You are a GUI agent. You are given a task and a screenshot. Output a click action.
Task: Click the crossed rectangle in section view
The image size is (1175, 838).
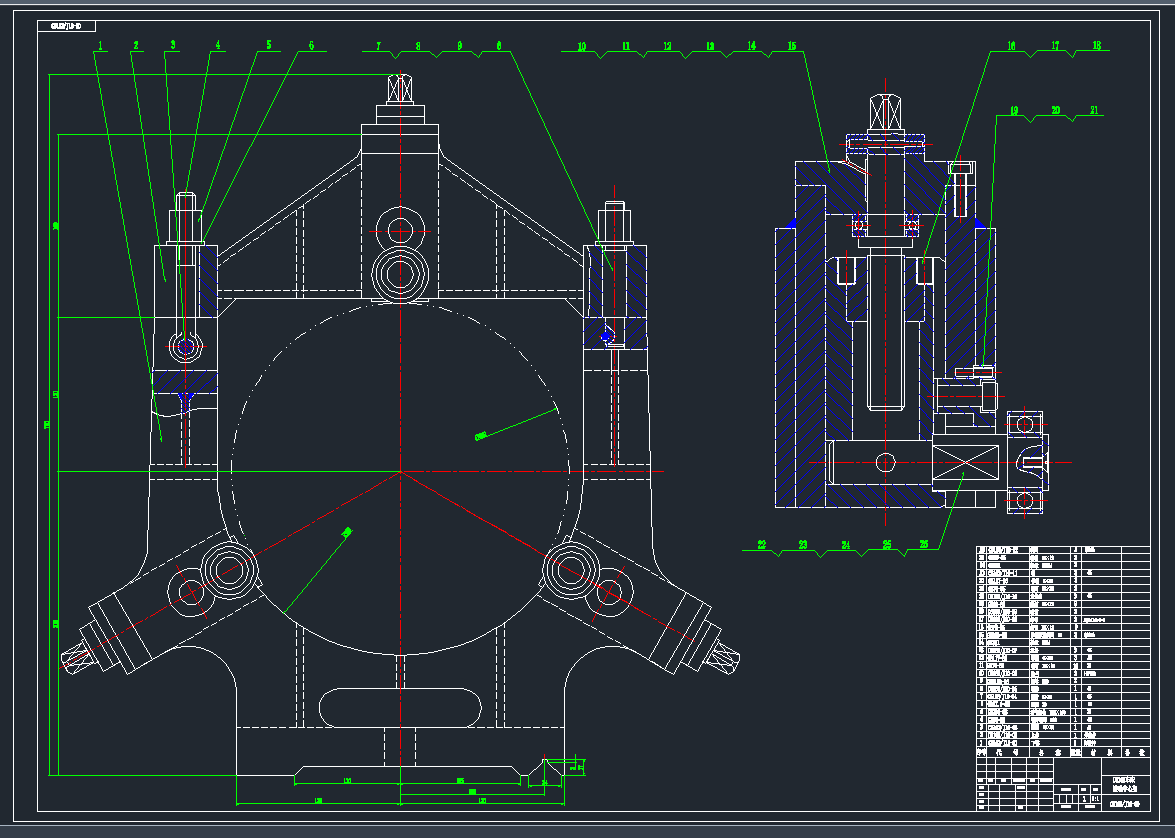coord(965,463)
